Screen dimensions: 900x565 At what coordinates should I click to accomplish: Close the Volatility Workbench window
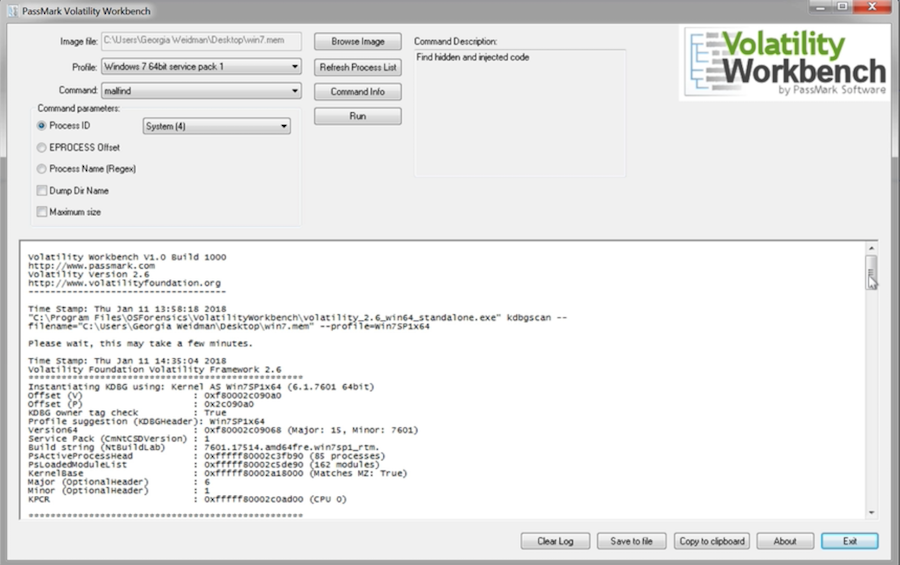pyautogui.click(x=872, y=7)
